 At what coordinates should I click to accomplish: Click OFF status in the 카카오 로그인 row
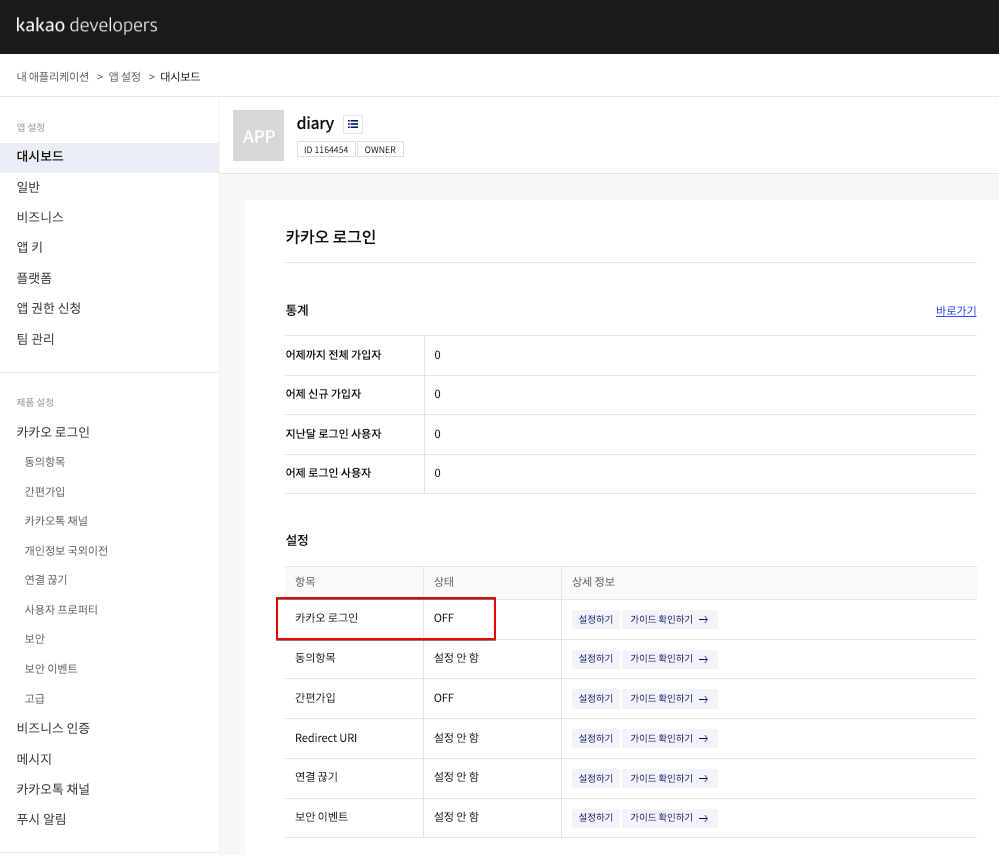point(443,618)
